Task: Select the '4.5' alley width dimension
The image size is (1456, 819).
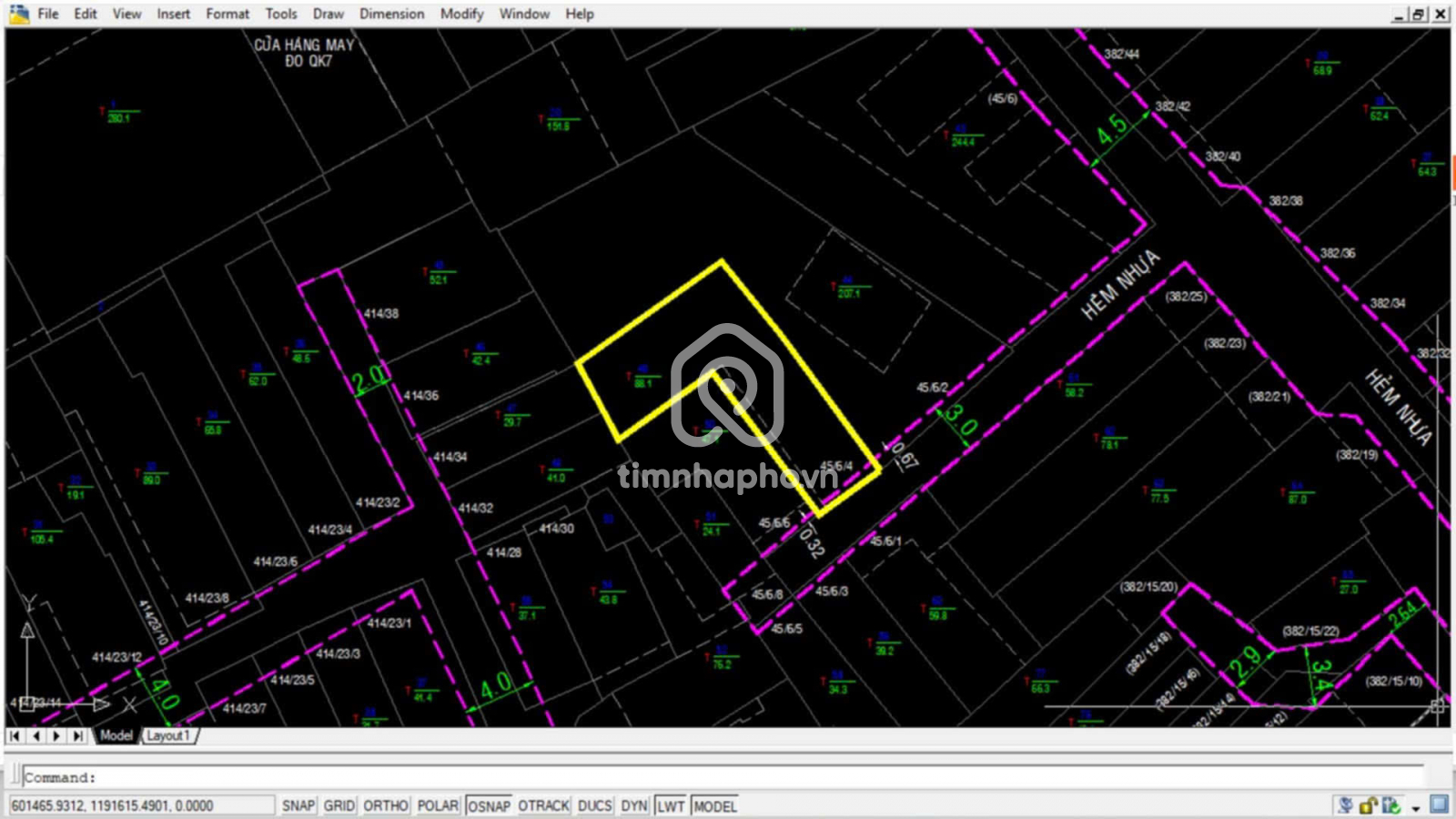Action: pos(1111,129)
